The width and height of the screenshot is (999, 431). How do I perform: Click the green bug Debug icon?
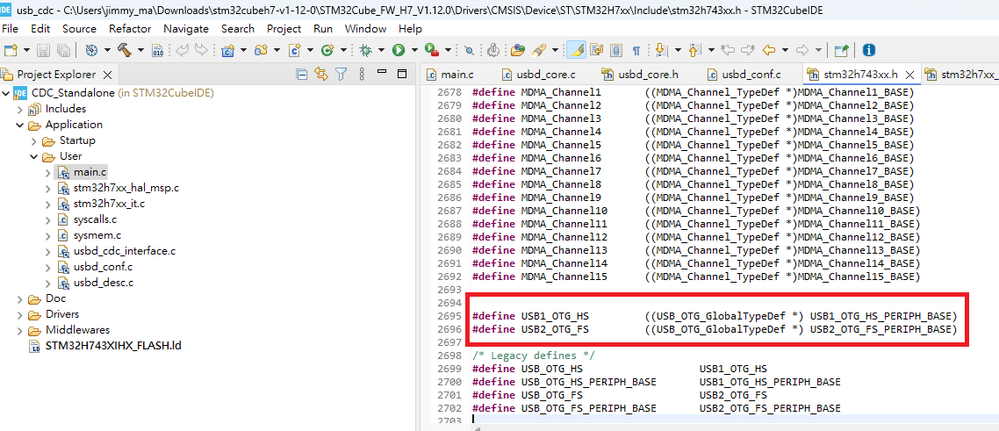point(366,50)
